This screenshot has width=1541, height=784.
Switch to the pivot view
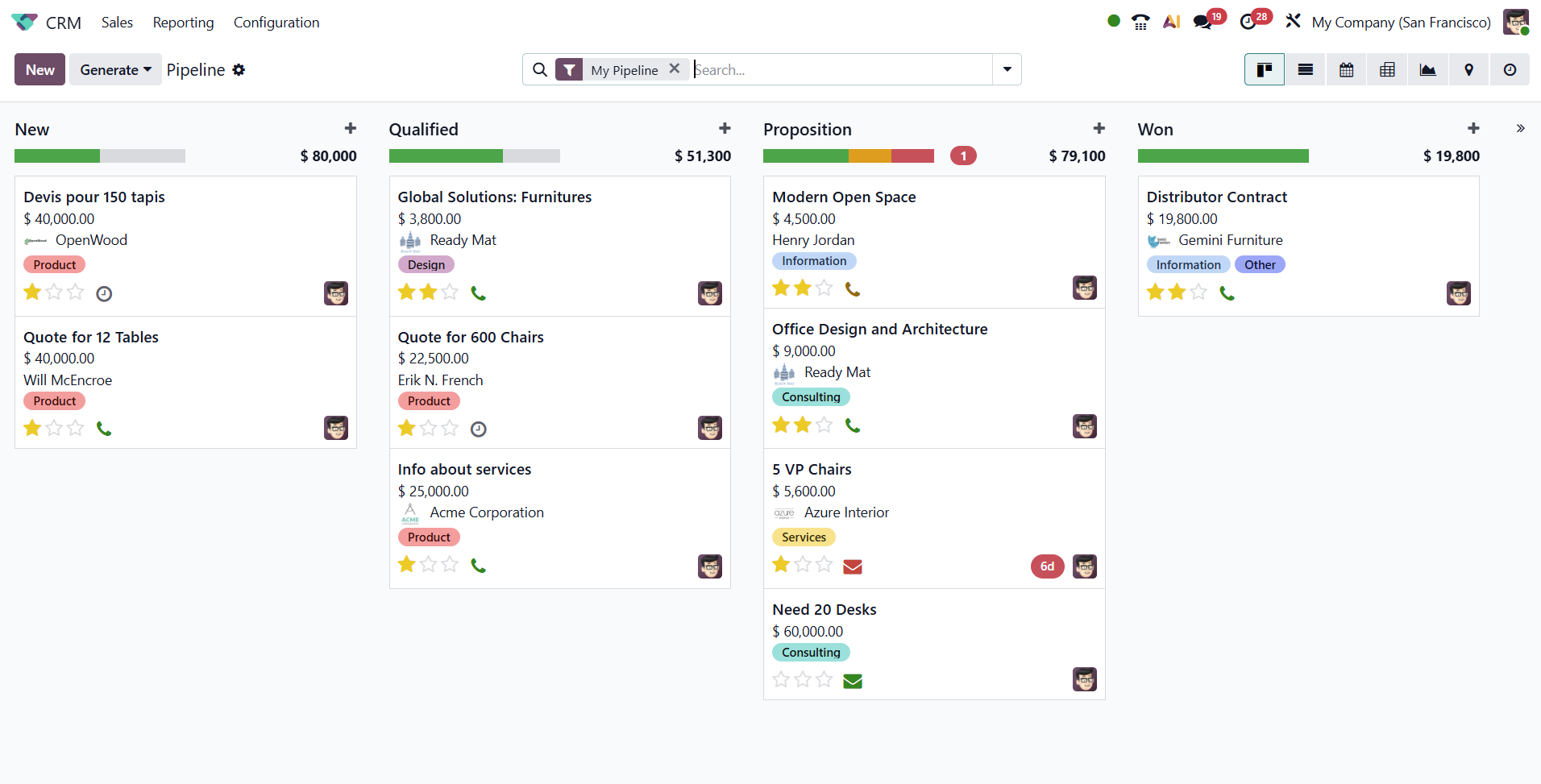pos(1387,69)
